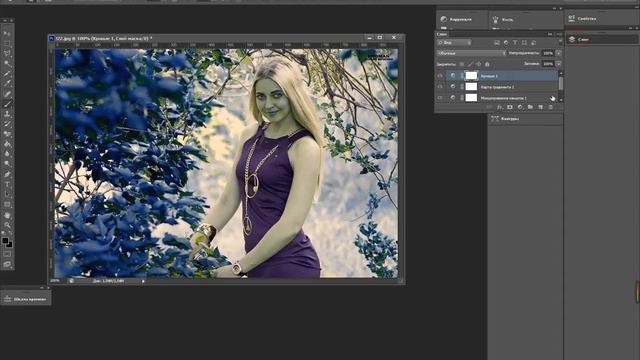Select the Rectangular Marquee tool
Screen dimensions: 640x360
coord(7,44)
